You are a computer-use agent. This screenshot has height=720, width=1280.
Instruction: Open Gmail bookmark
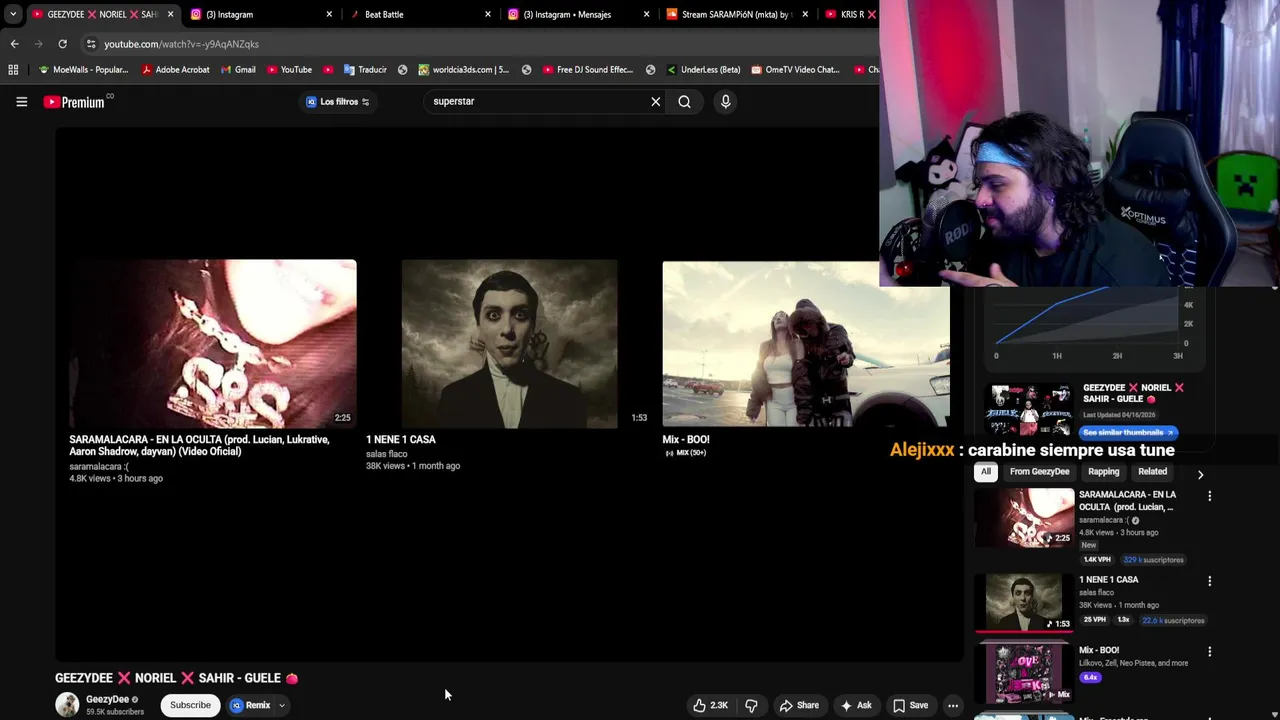[x=238, y=70]
